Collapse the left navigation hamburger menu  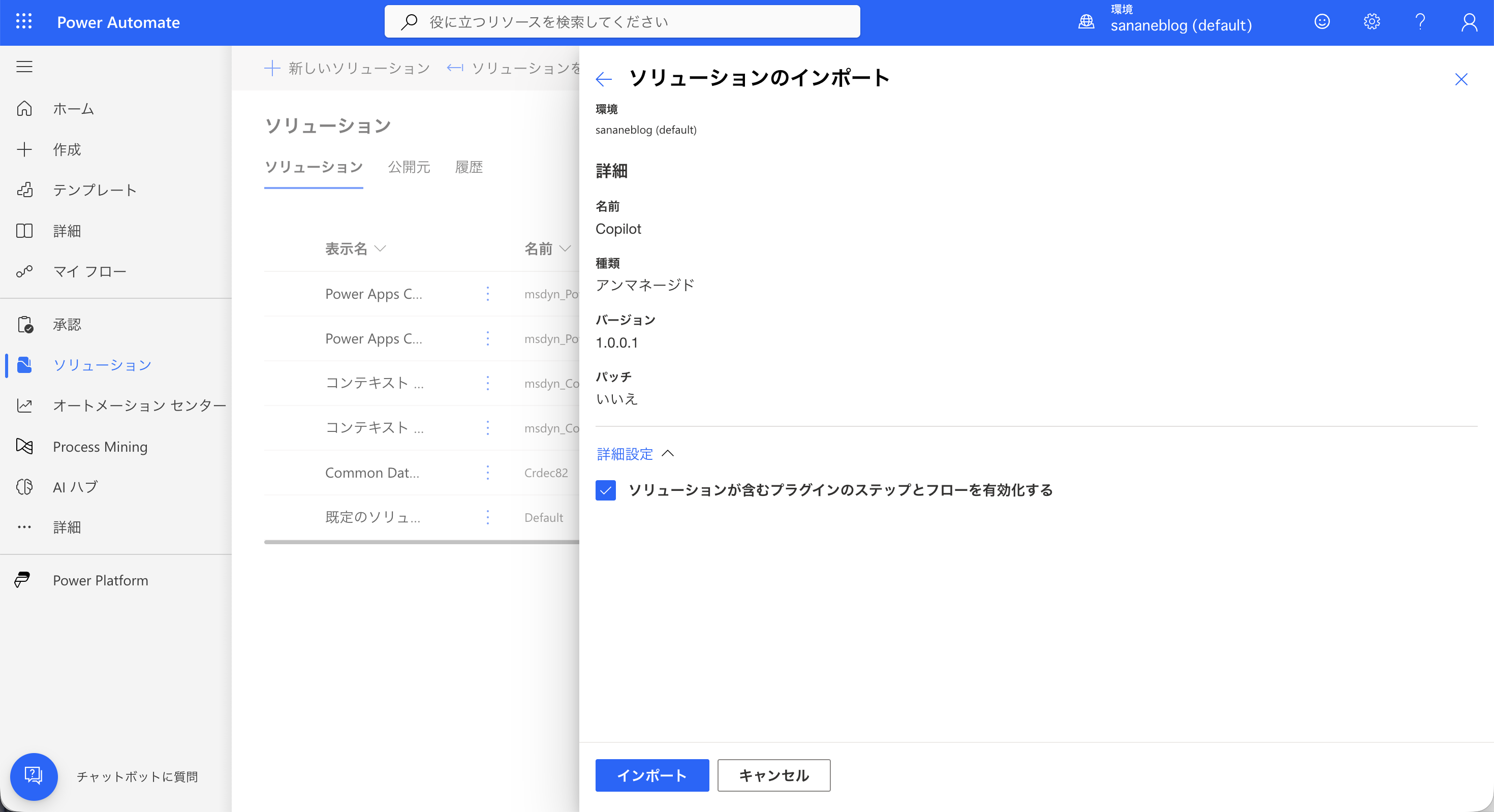pos(24,67)
